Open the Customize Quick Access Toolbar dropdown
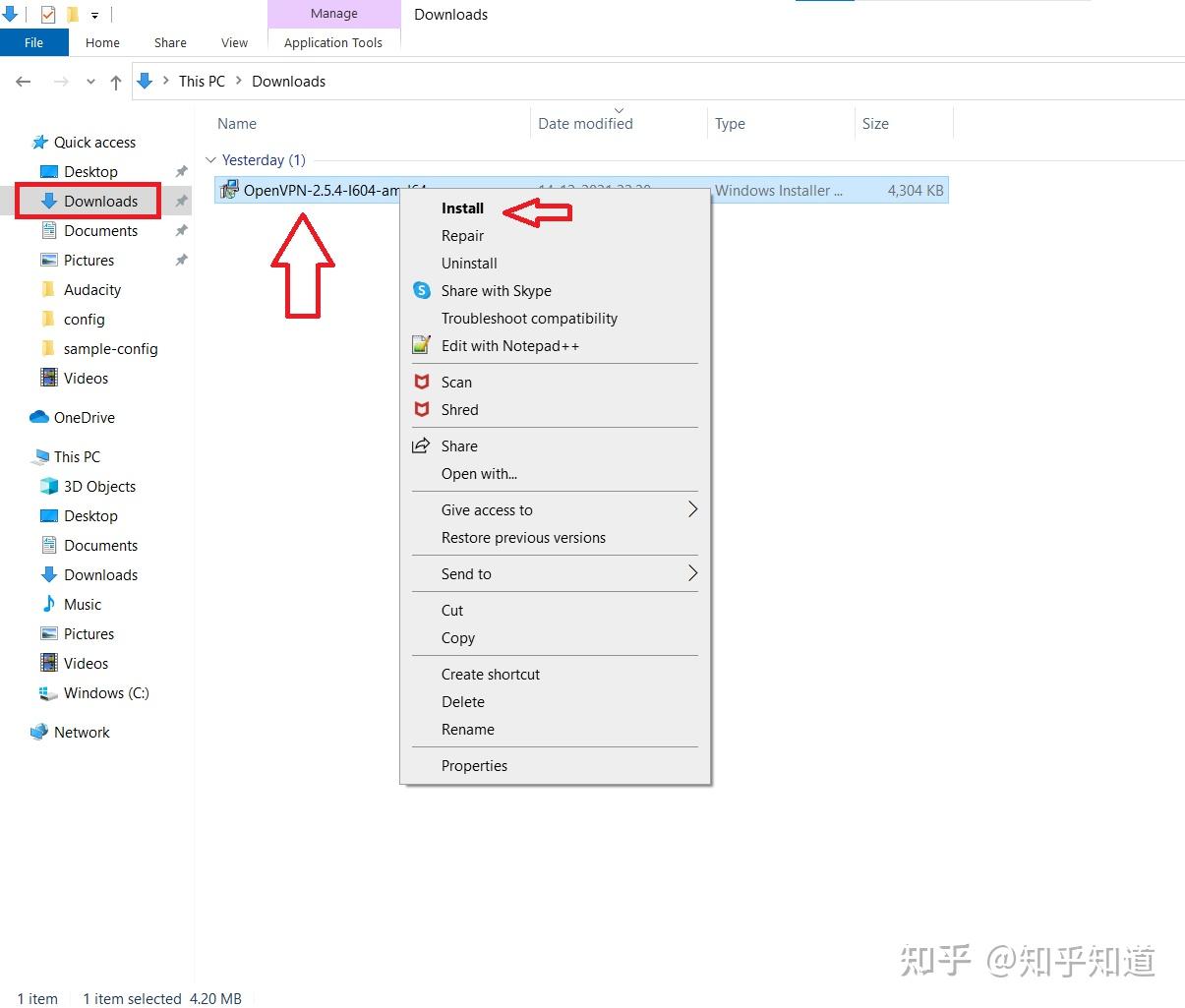The width and height of the screenshot is (1185, 1008). pos(94,16)
